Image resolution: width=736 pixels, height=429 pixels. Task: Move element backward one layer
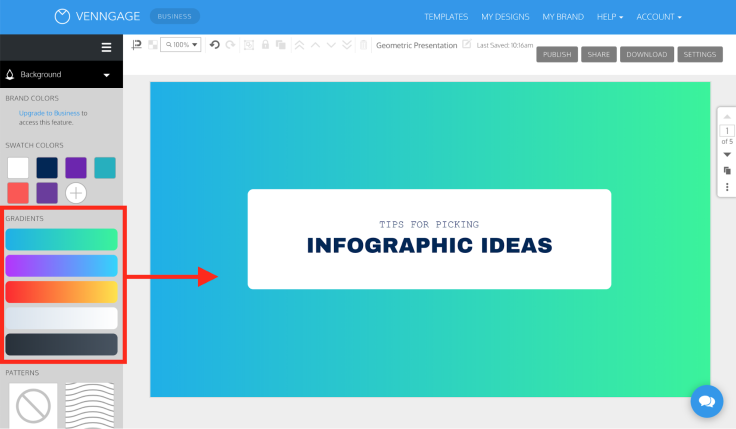pos(331,45)
